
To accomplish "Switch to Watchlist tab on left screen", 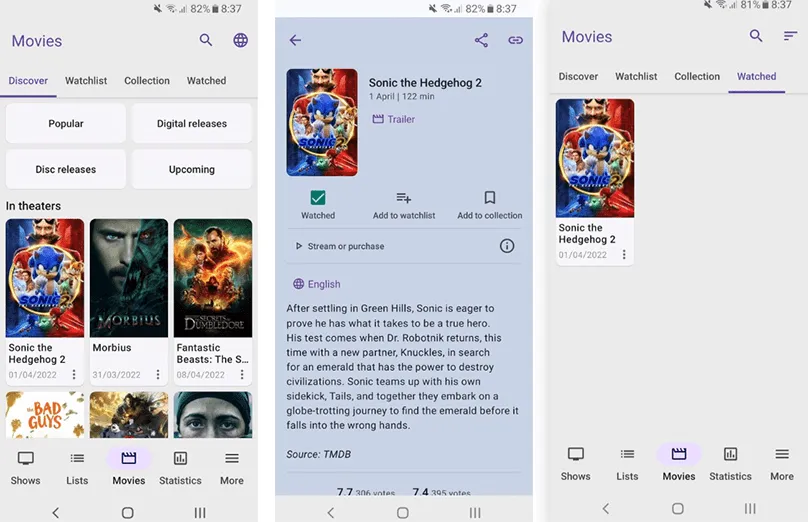I will 86,81.
